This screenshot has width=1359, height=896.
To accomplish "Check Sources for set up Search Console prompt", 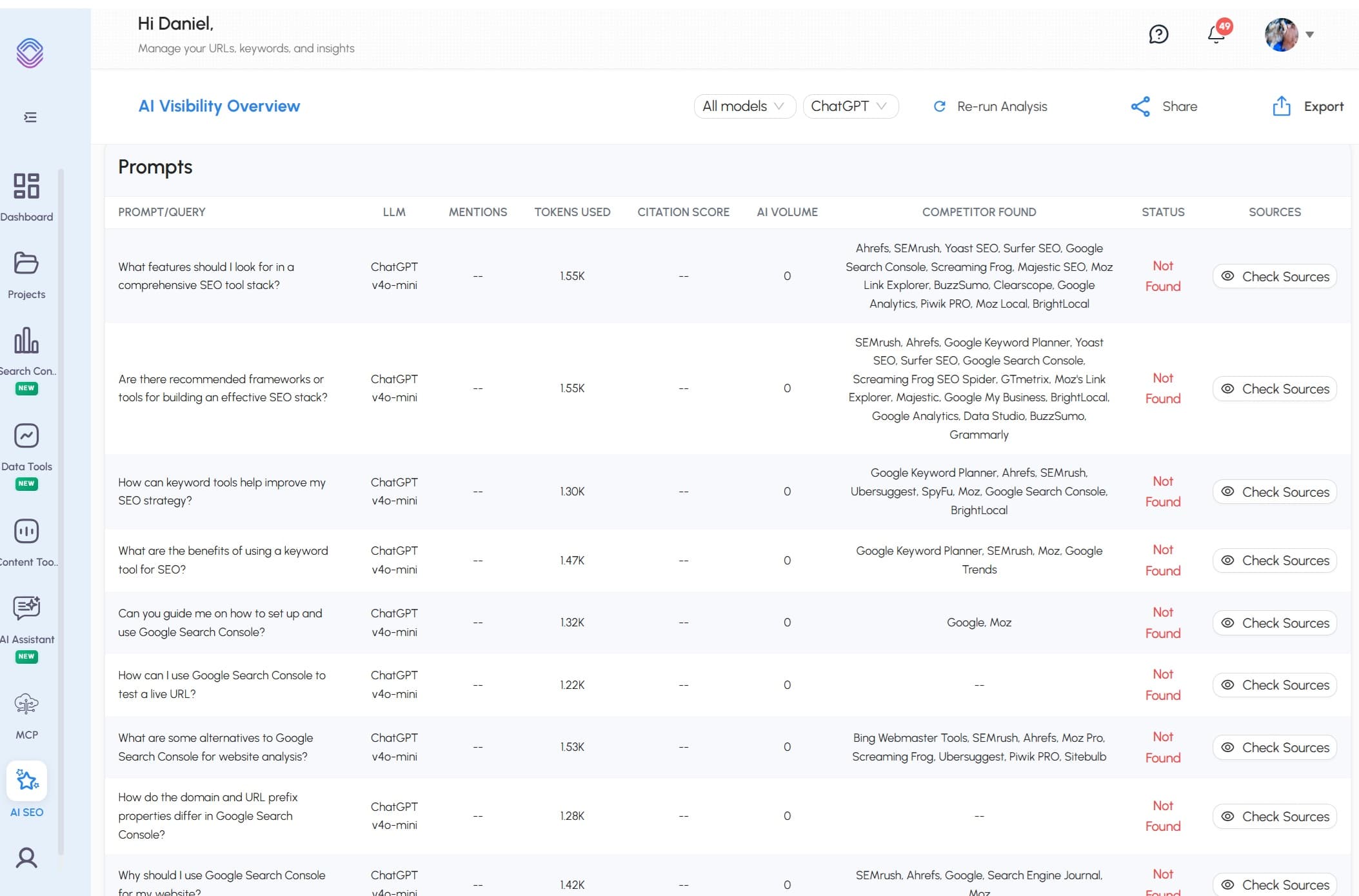I will click(1275, 623).
